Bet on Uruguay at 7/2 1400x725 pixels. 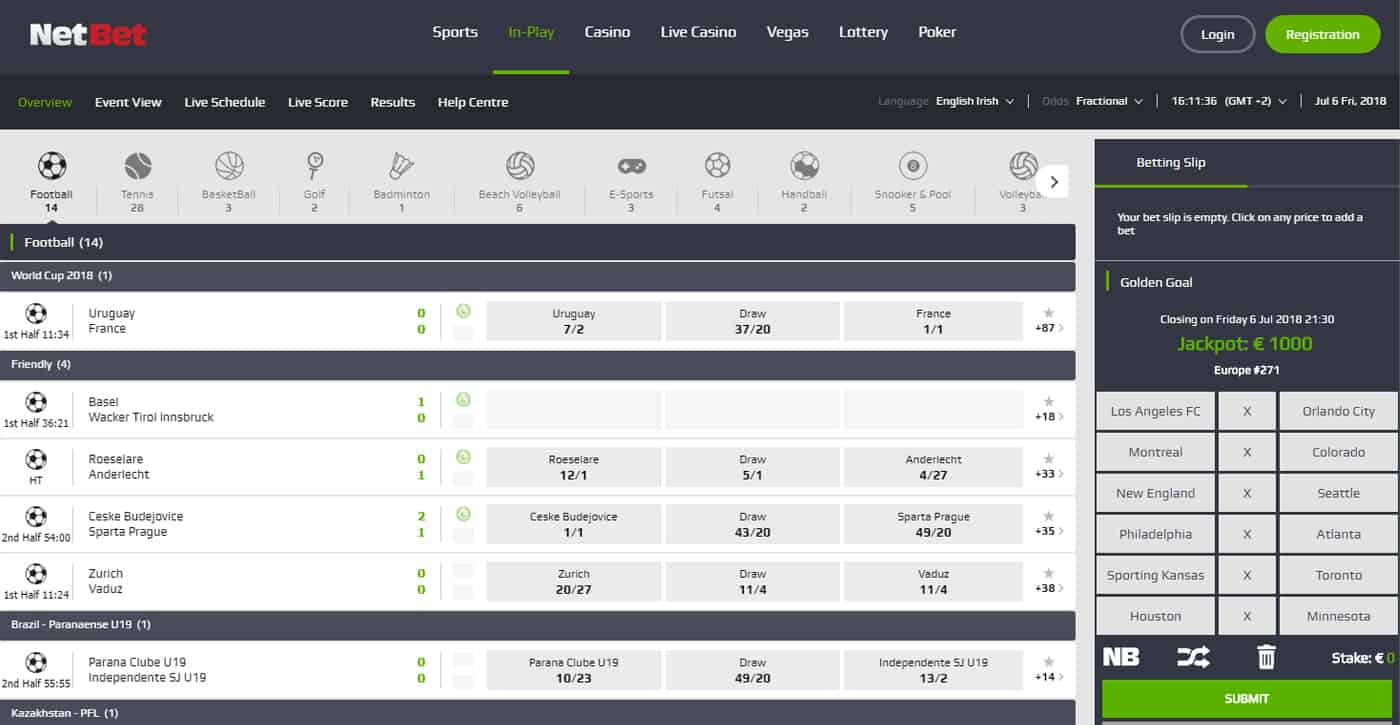coord(573,321)
